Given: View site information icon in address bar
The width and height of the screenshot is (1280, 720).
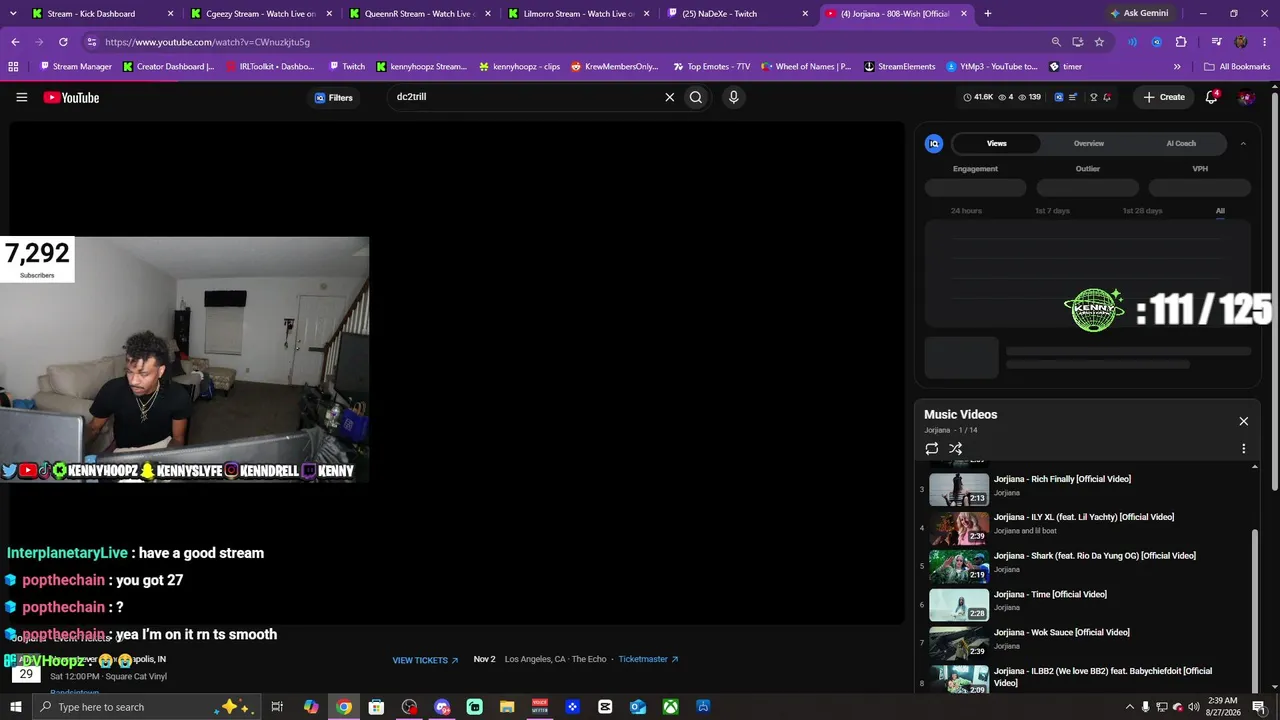Looking at the screenshot, I should click(x=91, y=42).
